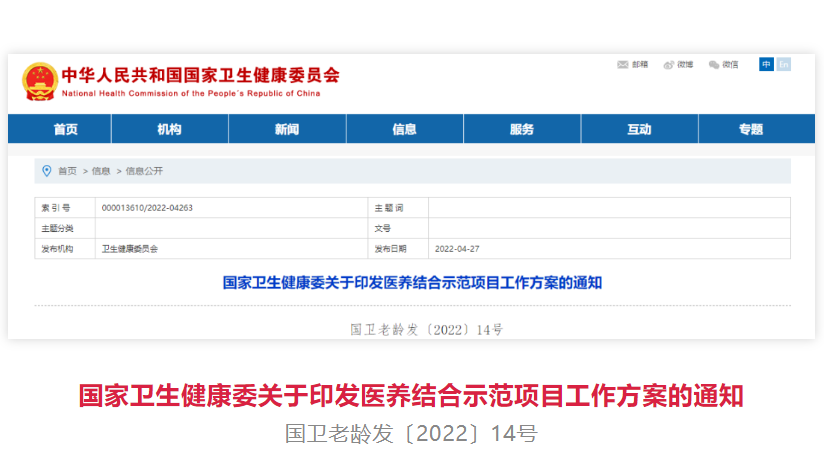This screenshot has height=458, width=824.
Task: Click the blue notice title in page
Action: pyautogui.click(x=412, y=282)
